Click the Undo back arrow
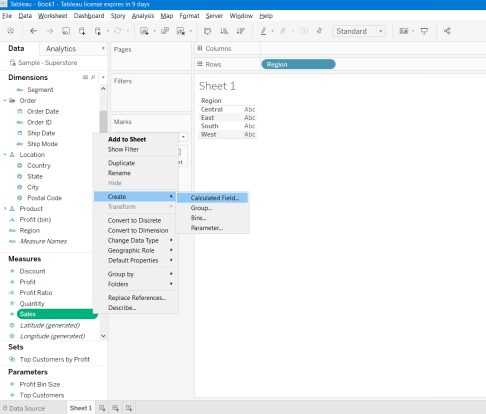486x414 pixels. pyautogui.click(x=33, y=31)
